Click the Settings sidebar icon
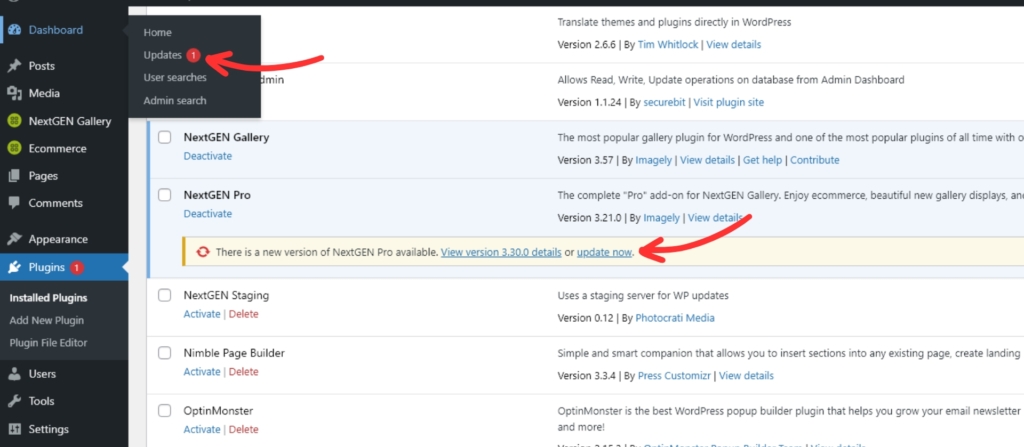This screenshot has height=447, width=1024. pyautogui.click(x=14, y=429)
